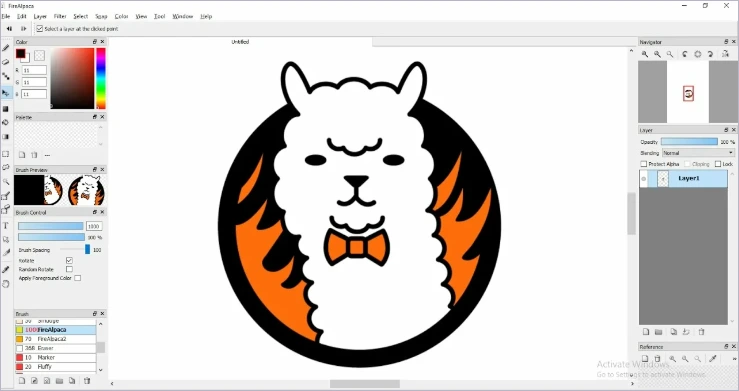The image size is (739, 391).
Task: Select the Text tool
Action: coord(6,226)
